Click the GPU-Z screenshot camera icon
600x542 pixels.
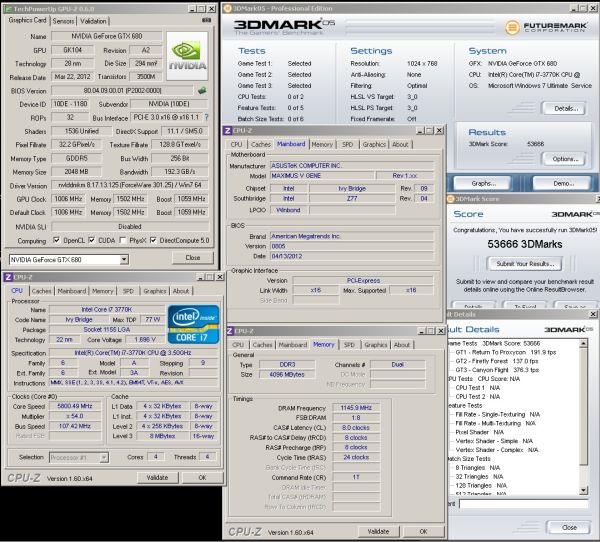206,20
